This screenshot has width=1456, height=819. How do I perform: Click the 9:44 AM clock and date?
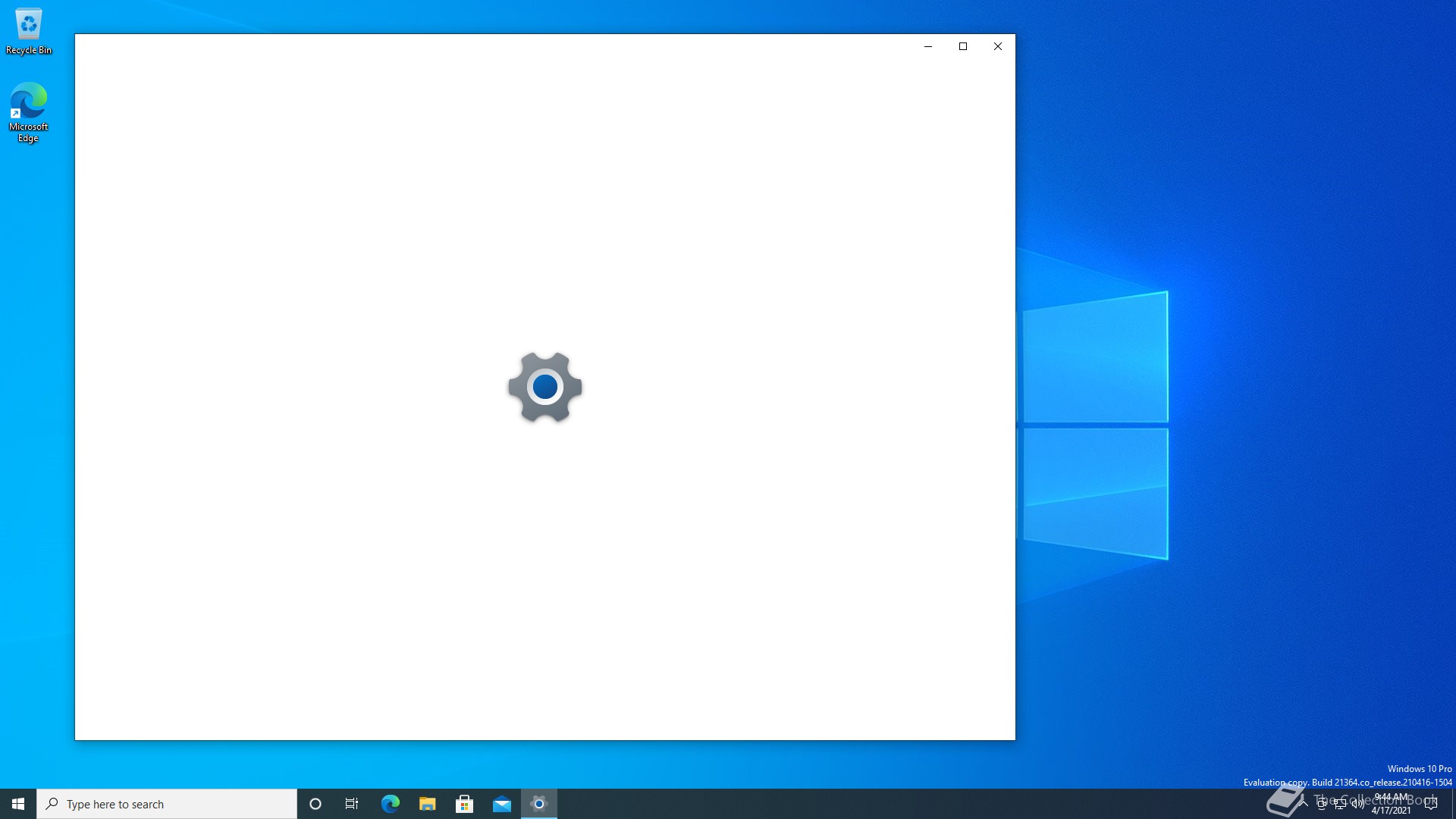pyautogui.click(x=1392, y=804)
